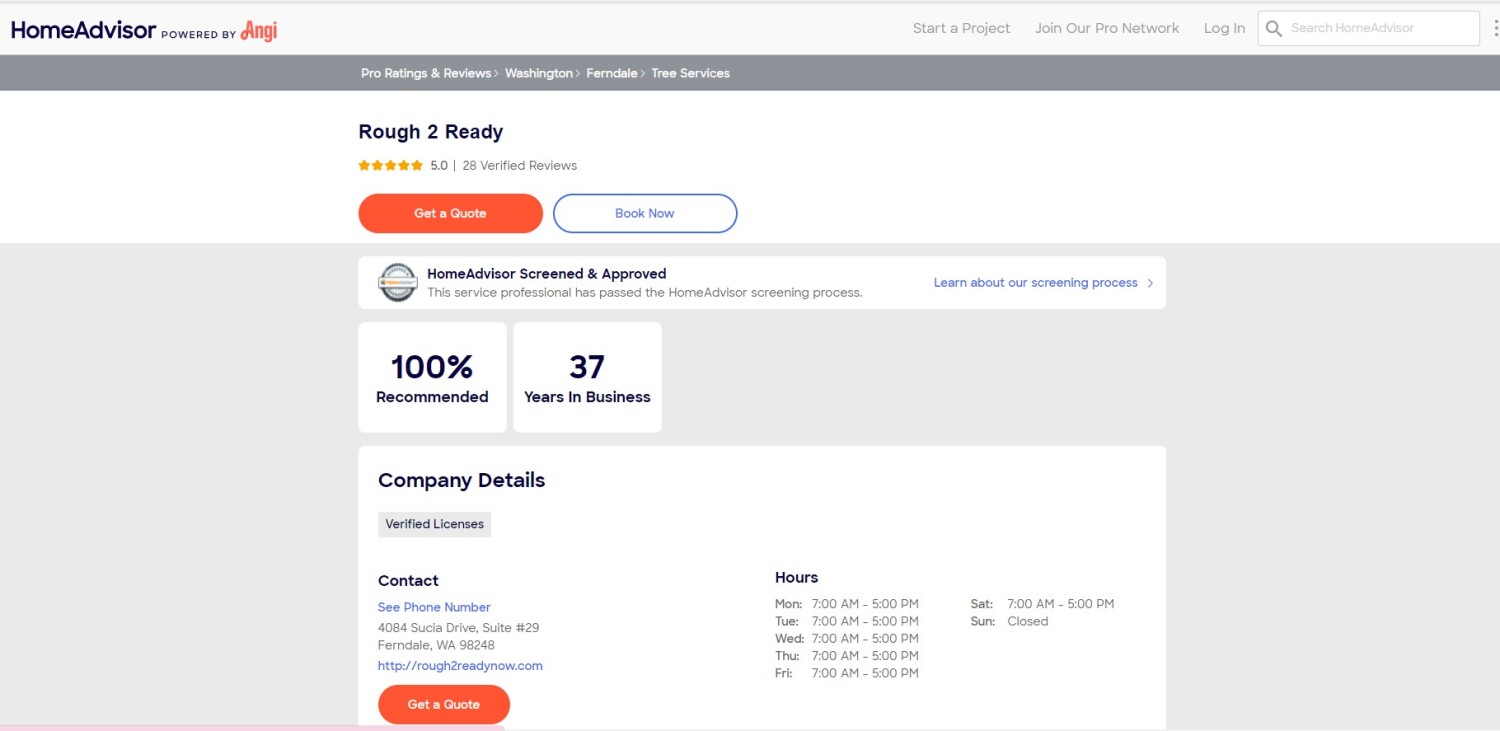The height and width of the screenshot is (731, 1500).
Task: Click the Thursday hours row
Action: [x=846, y=656]
